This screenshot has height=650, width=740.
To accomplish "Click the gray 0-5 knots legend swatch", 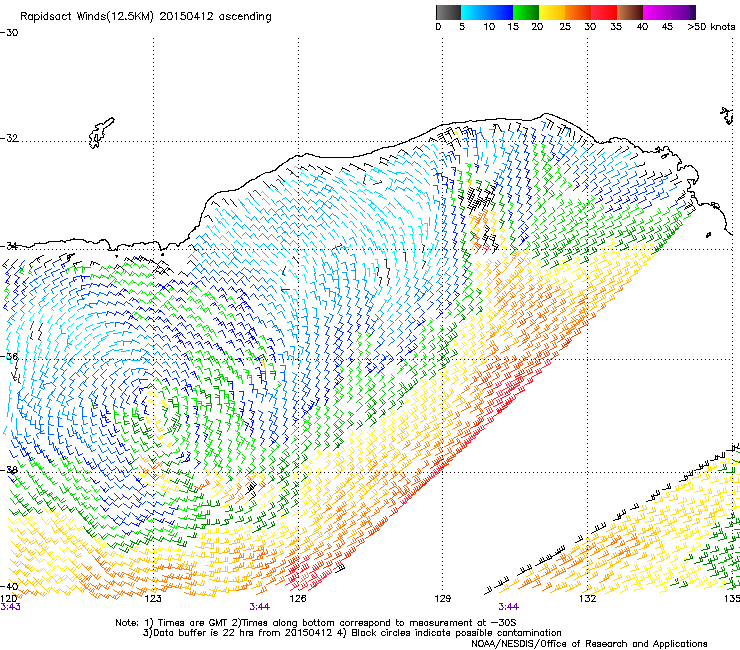I will click(x=448, y=12).
